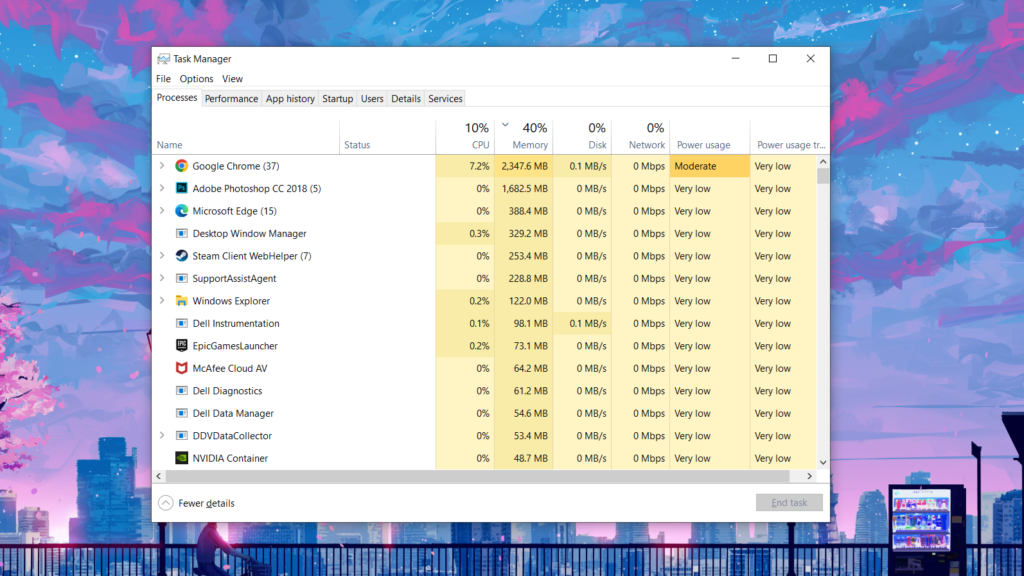Expand the Windows Explorer process row
The image size is (1024, 576).
pos(162,301)
